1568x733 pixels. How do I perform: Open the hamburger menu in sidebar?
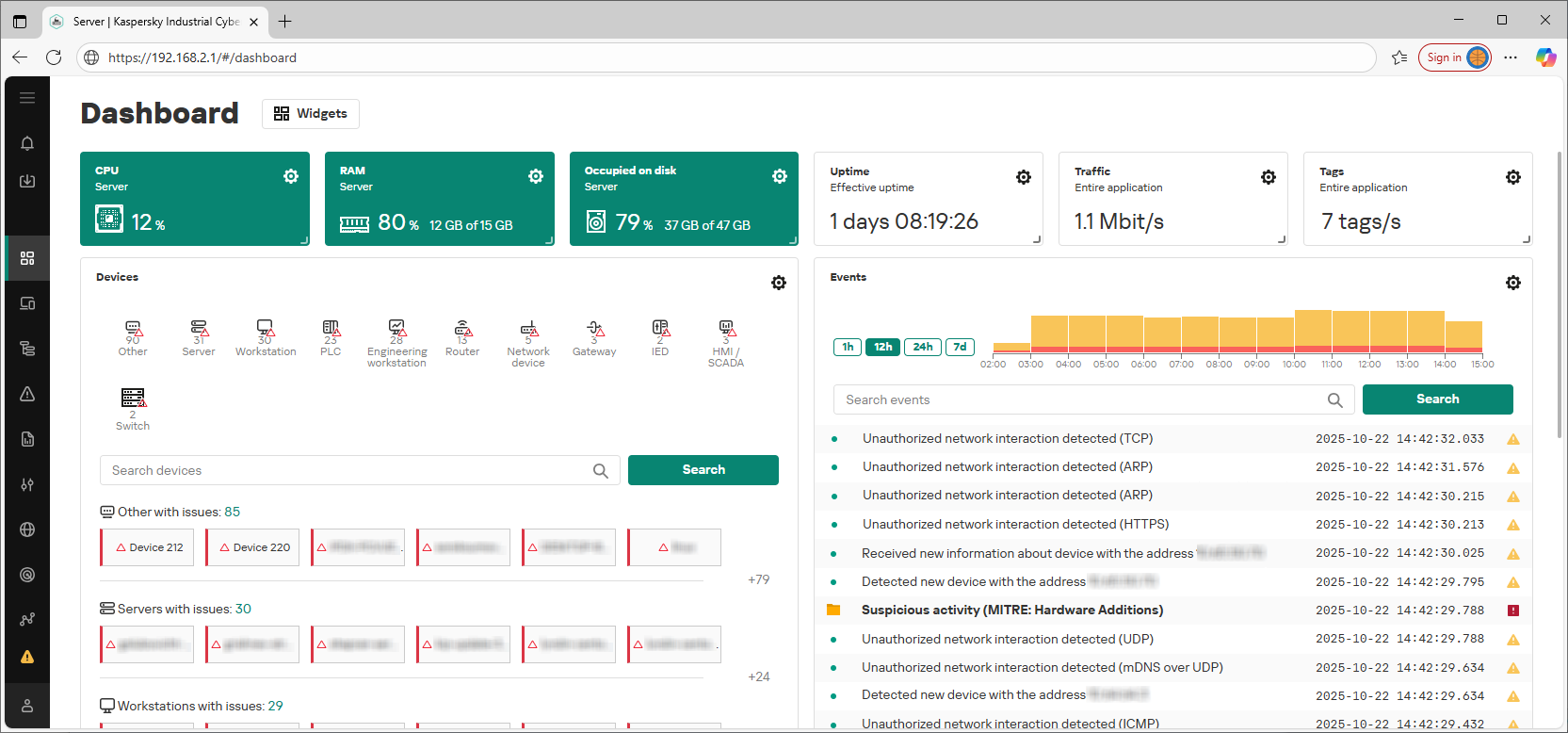click(x=27, y=98)
